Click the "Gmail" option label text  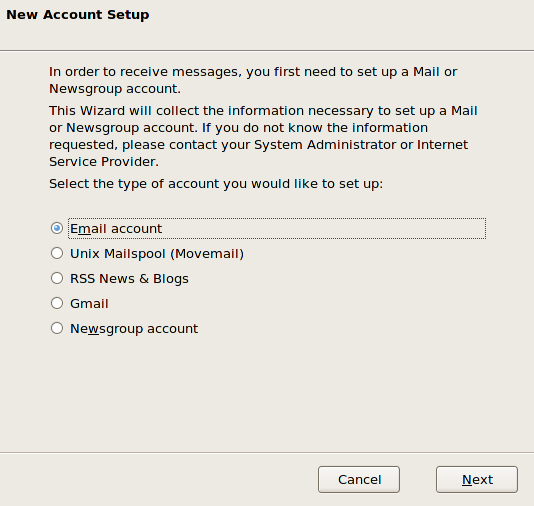(89, 303)
